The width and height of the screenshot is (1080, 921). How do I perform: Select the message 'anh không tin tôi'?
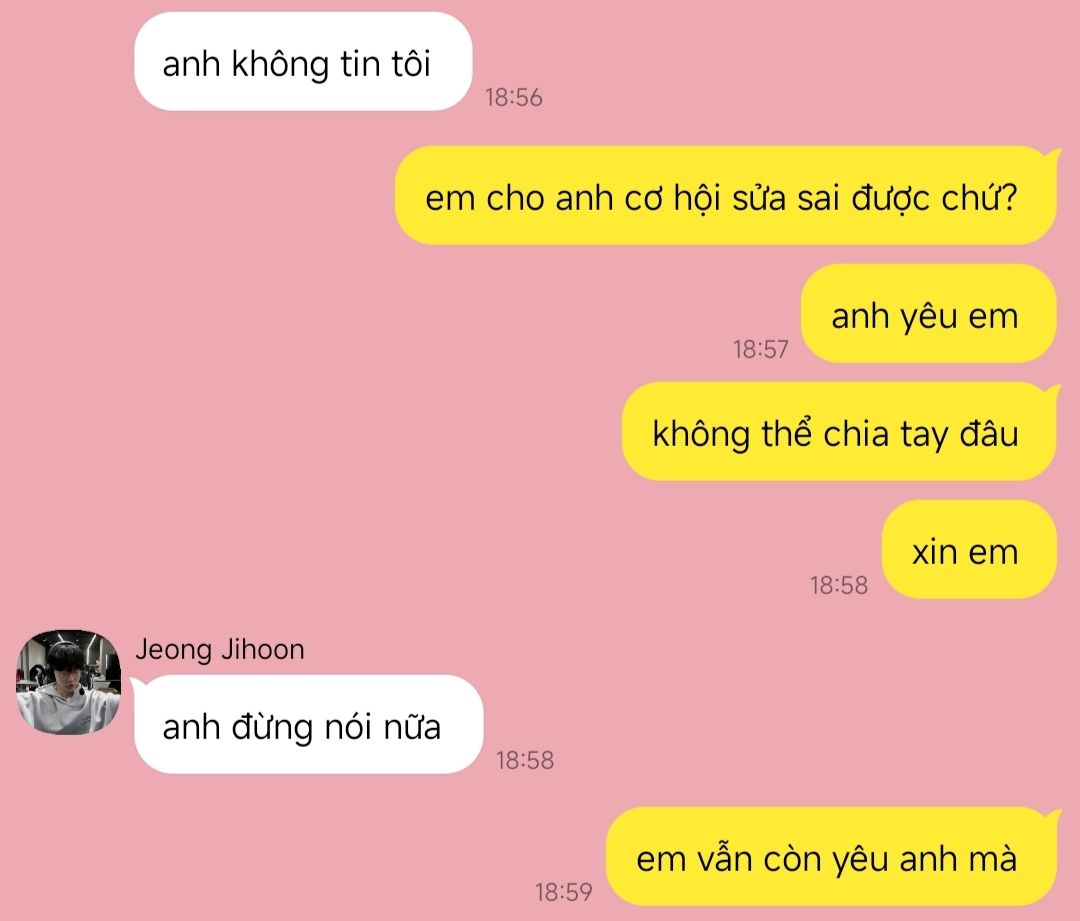click(303, 61)
